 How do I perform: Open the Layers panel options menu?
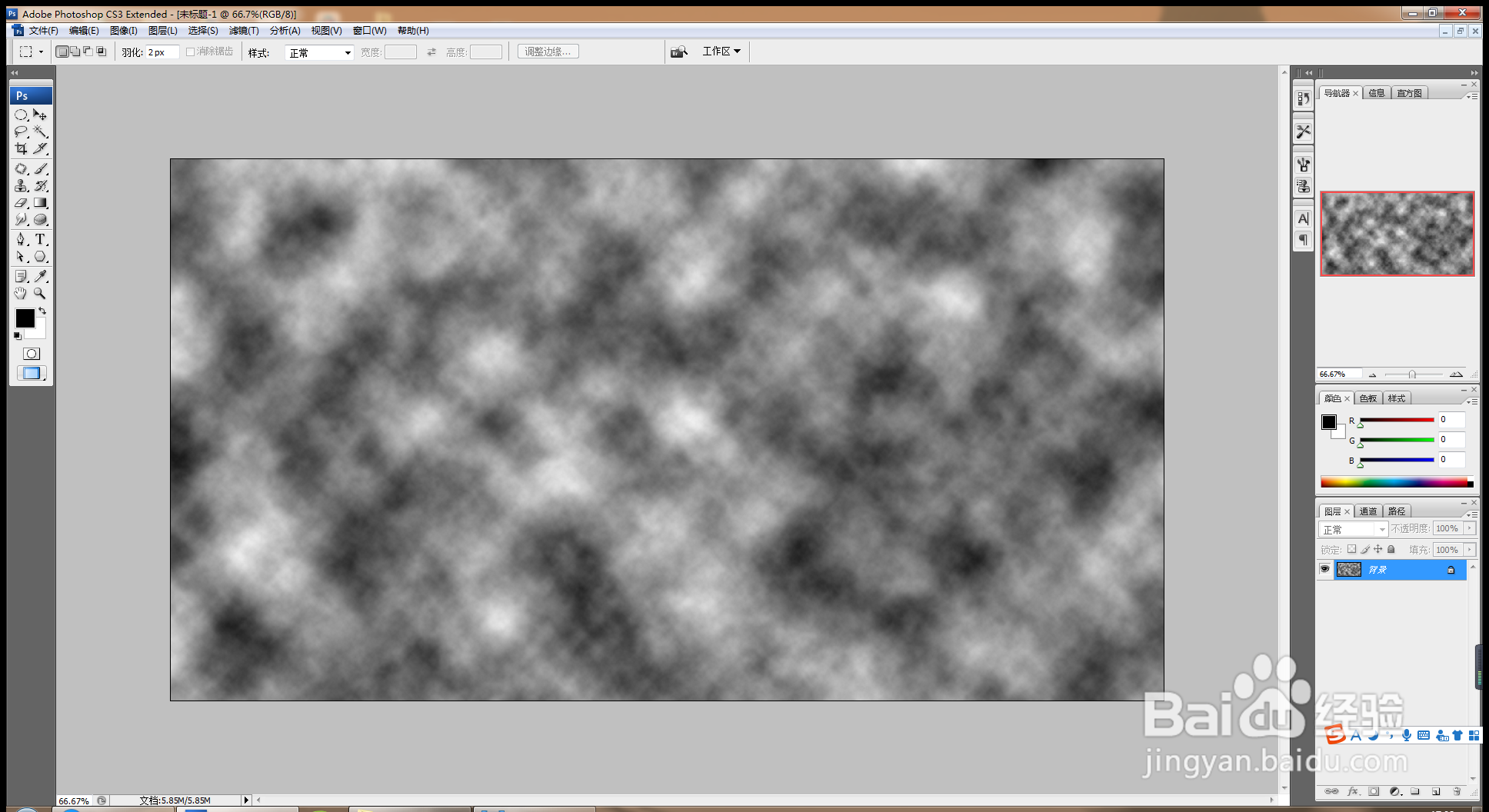coord(1472,514)
